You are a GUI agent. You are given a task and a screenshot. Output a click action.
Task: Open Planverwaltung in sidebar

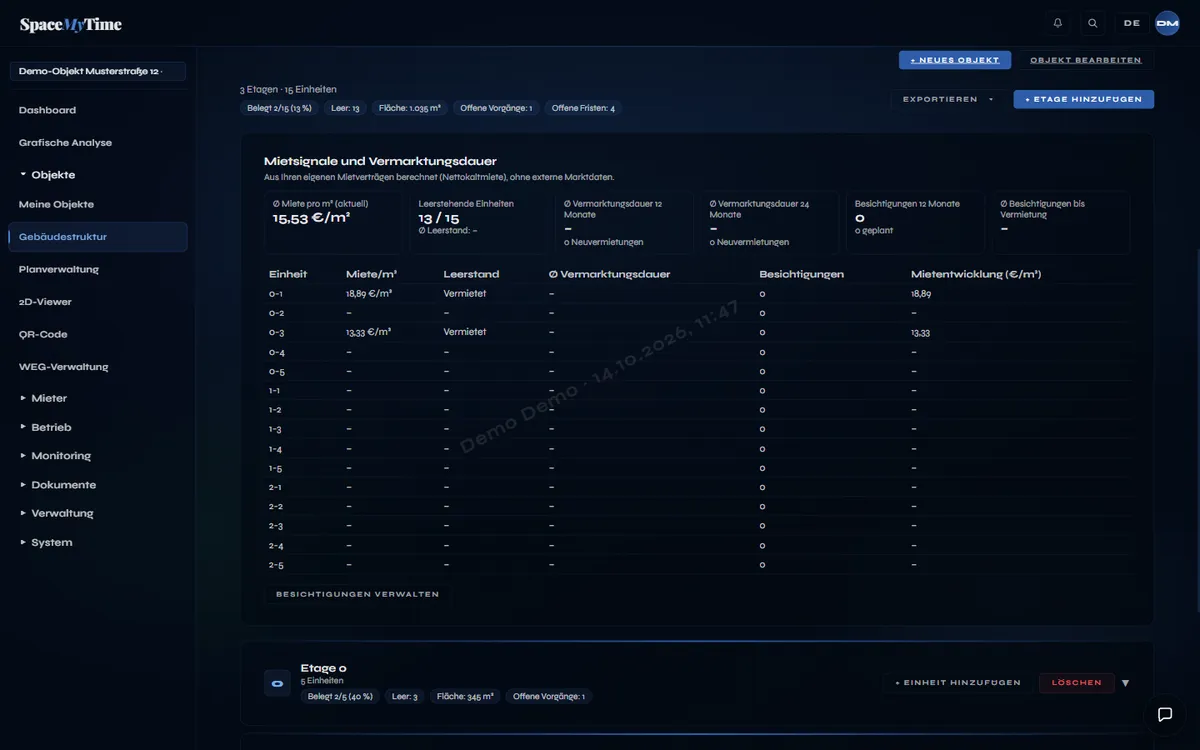(x=59, y=269)
